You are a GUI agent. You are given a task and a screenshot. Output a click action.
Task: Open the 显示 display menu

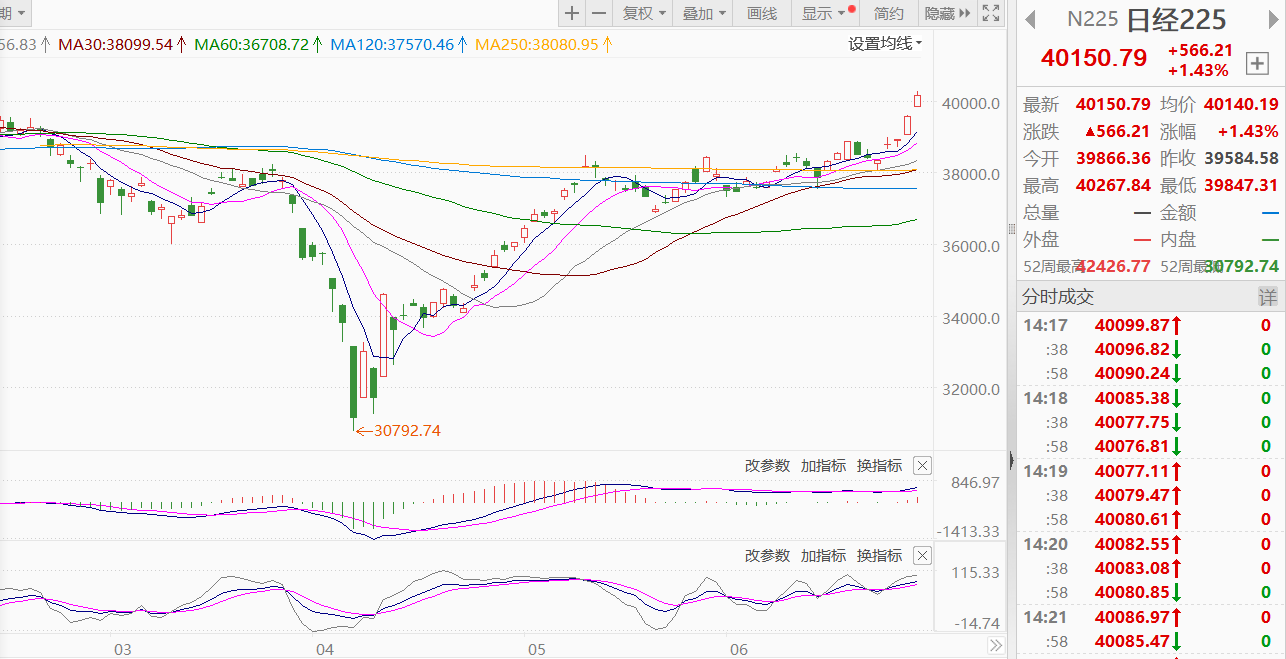pos(823,13)
